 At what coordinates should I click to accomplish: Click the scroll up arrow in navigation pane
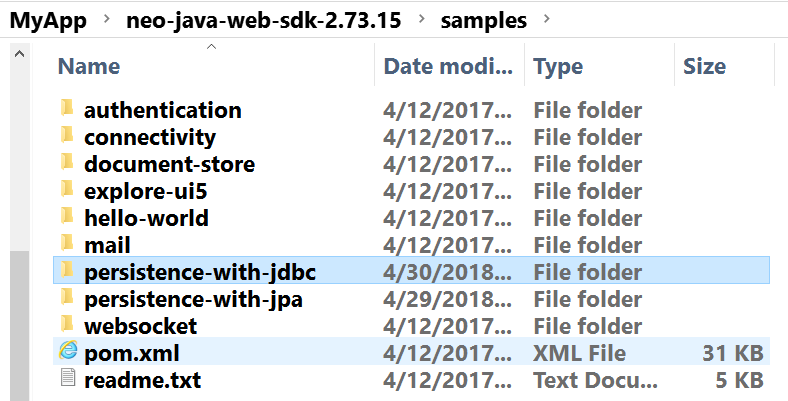[x=19, y=53]
